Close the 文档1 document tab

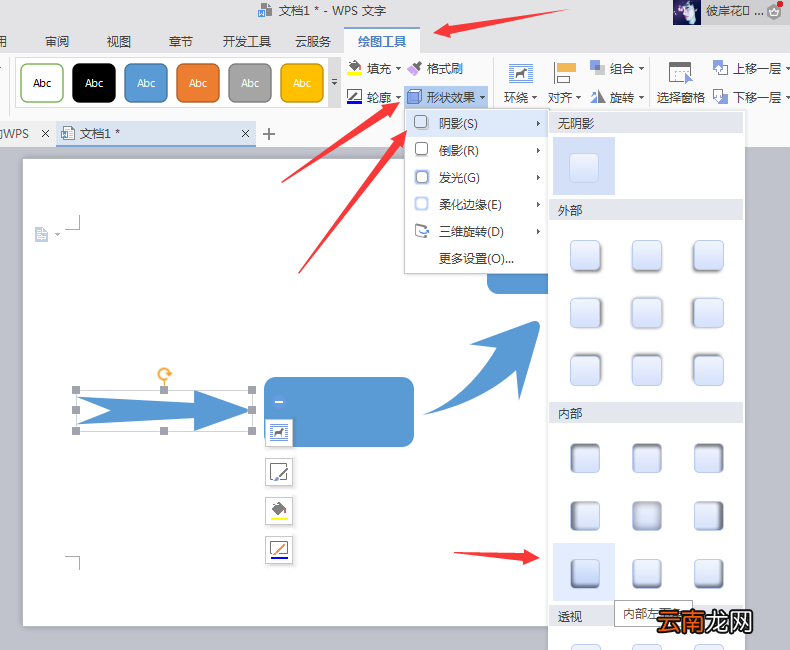pos(245,134)
